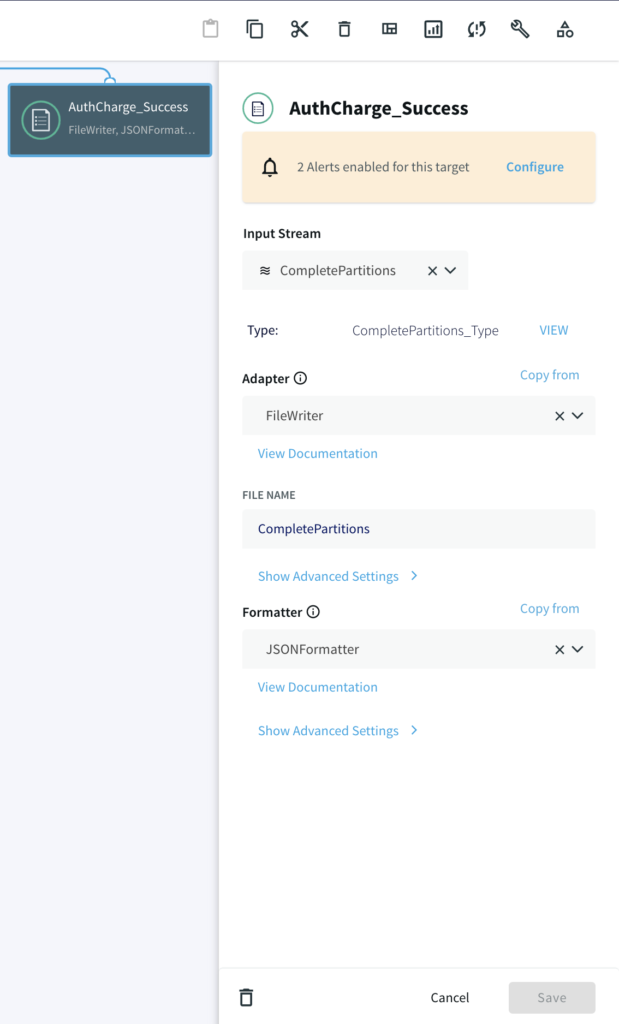Screen dimensions: 619x1024
Task: Click the Formatter info icon
Action: pyautogui.click(x=313, y=612)
